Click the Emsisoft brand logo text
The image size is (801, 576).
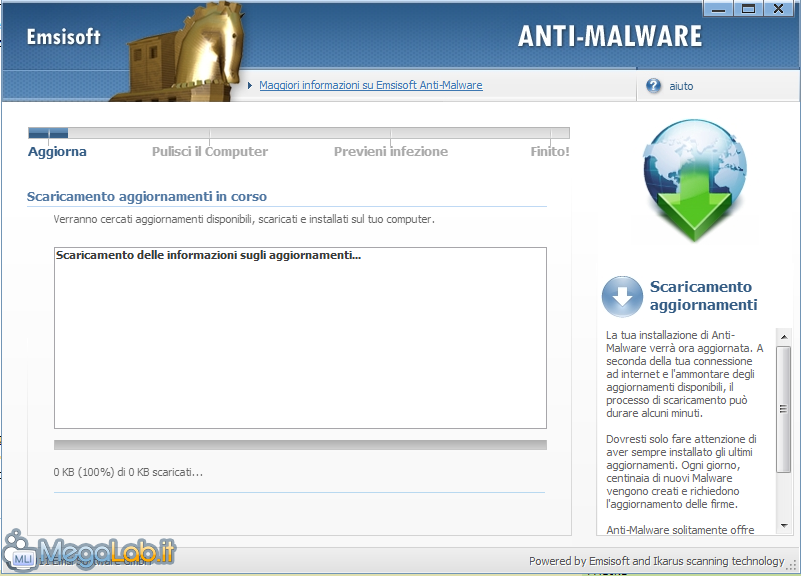pos(64,37)
